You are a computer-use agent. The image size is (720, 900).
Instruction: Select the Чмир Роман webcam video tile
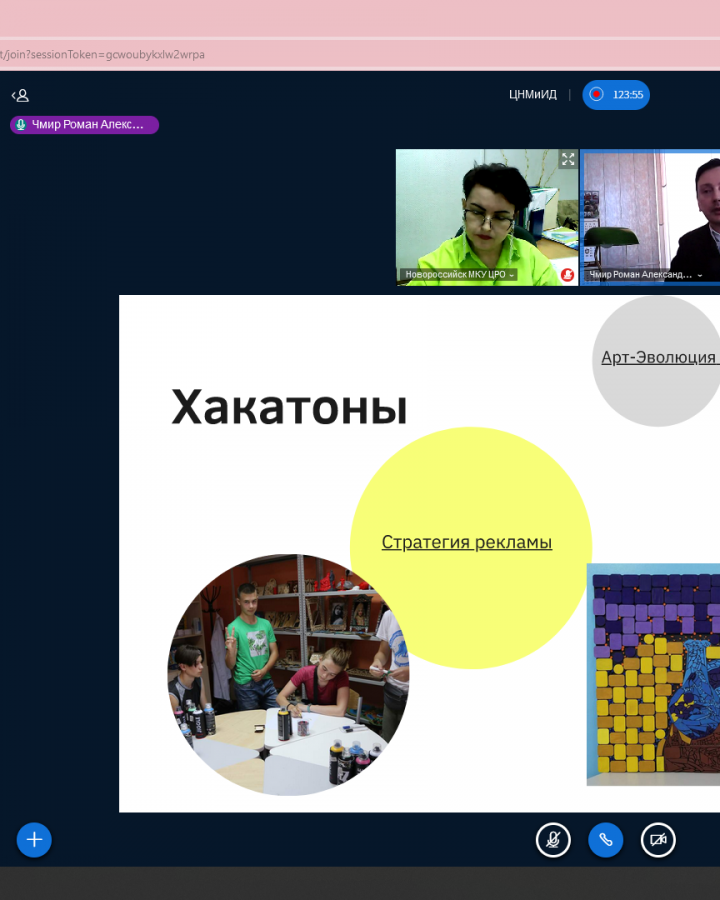pos(651,210)
